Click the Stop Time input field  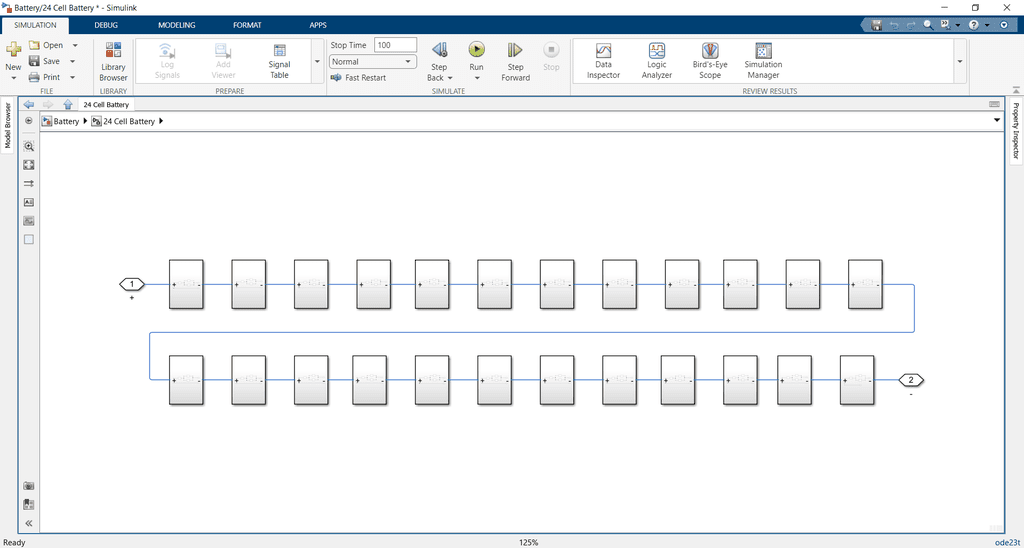pyautogui.click(x=395, y=45)
